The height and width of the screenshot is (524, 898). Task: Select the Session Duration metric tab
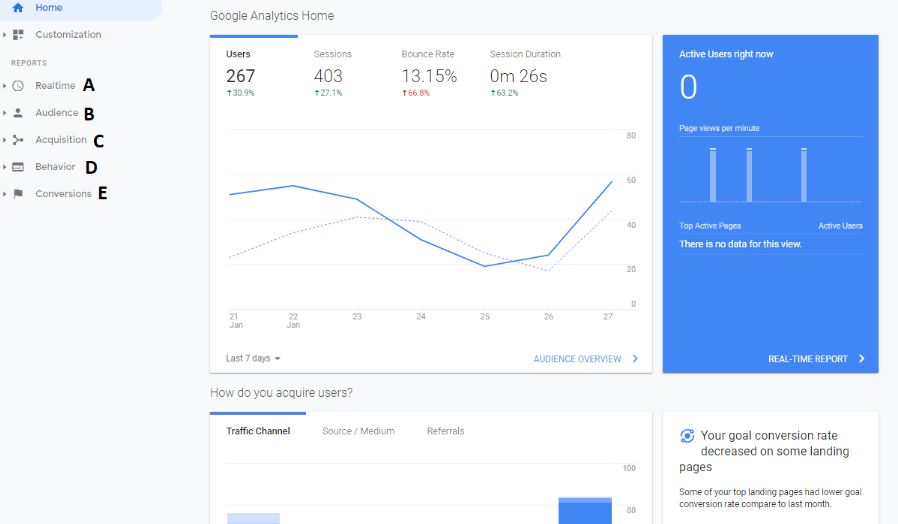point(525,74)
